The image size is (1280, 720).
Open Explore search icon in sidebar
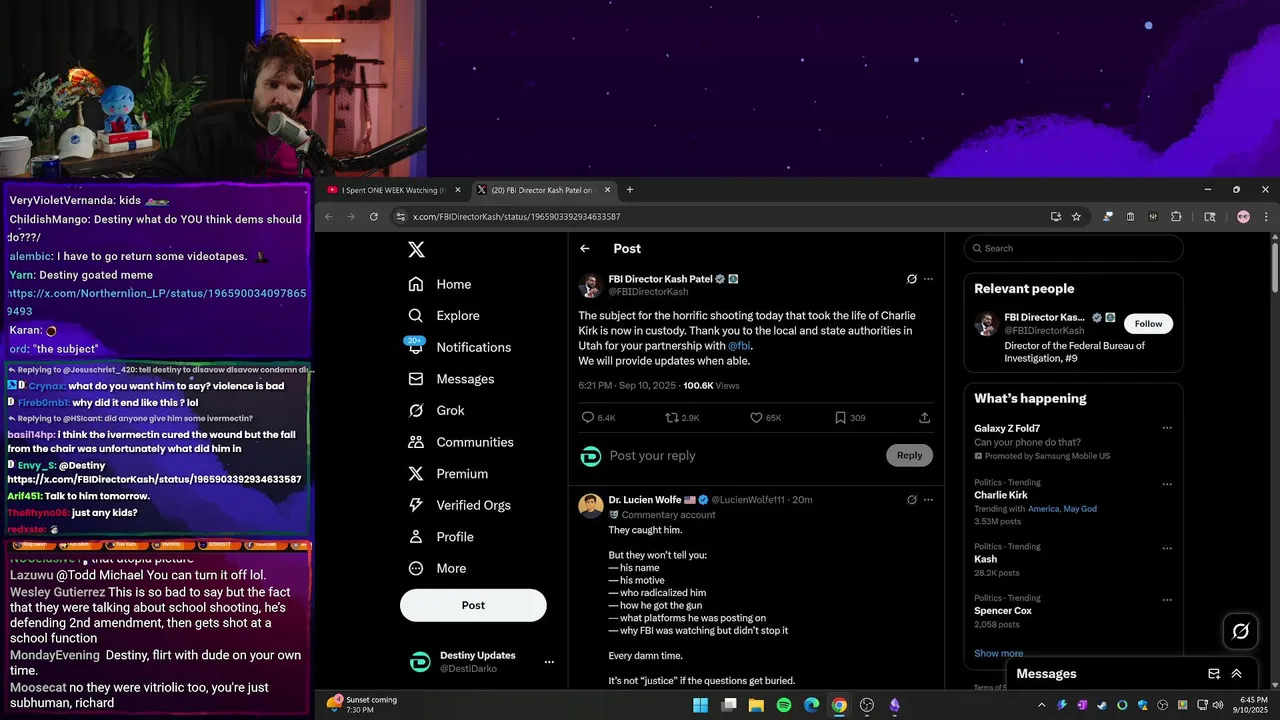pos(416,315)
